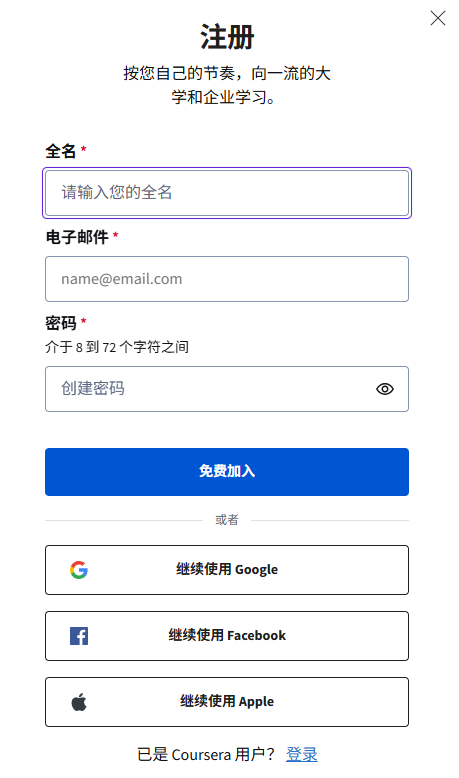
Task: Choose 继续使用 Facebook button text
Action: pyautogui.click(x=227, y=636)
